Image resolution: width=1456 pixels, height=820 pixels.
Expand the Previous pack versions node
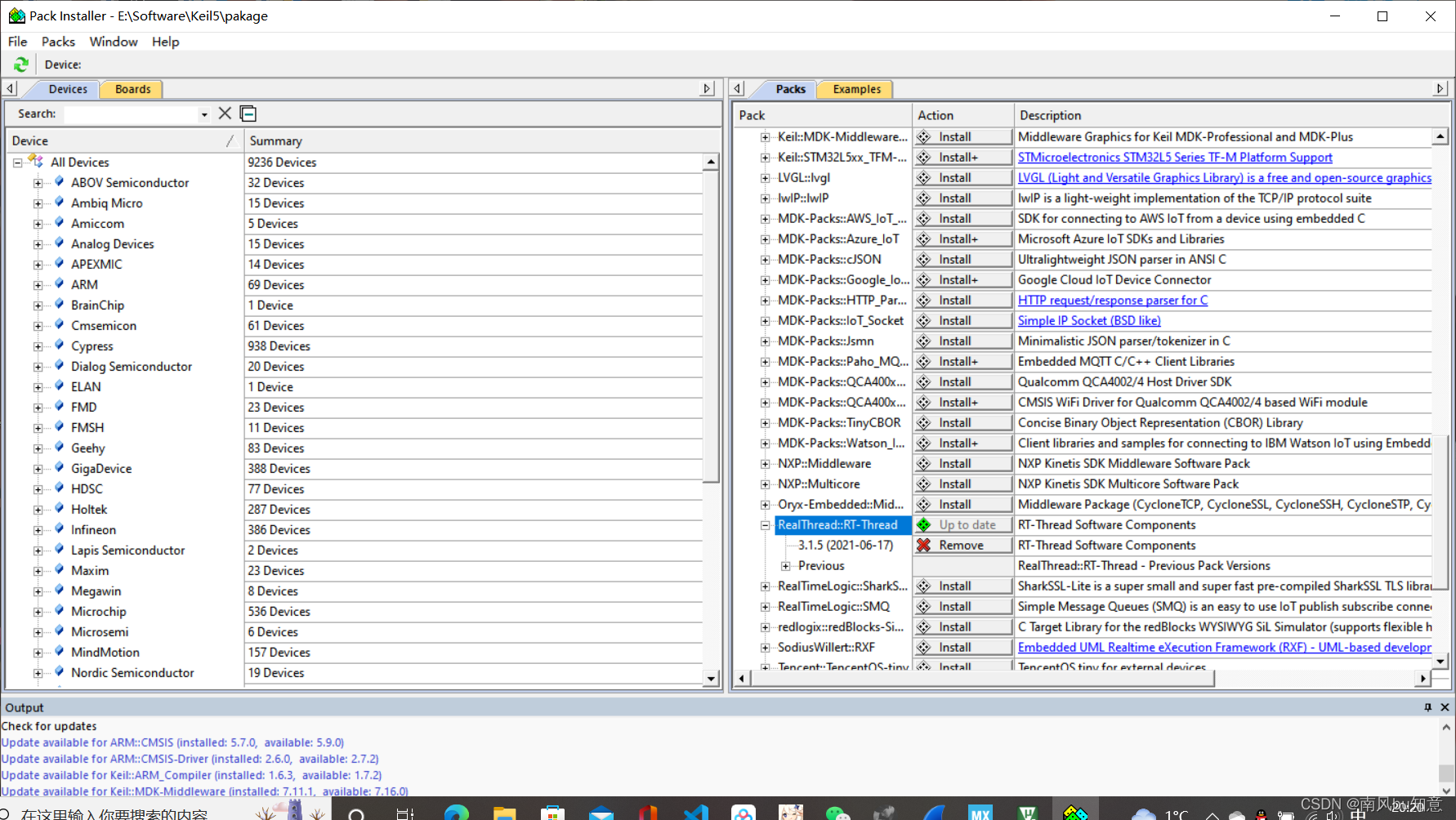785,566
